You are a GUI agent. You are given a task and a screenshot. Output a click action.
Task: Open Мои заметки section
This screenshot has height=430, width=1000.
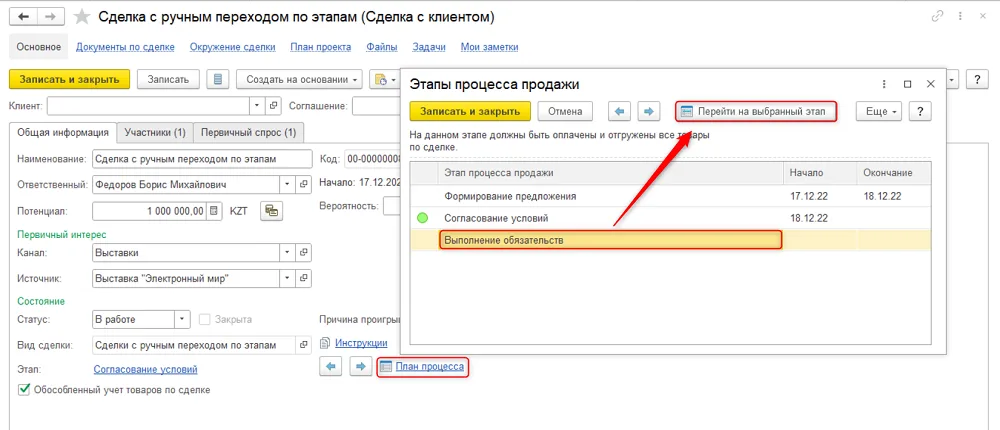coord(489,47)
